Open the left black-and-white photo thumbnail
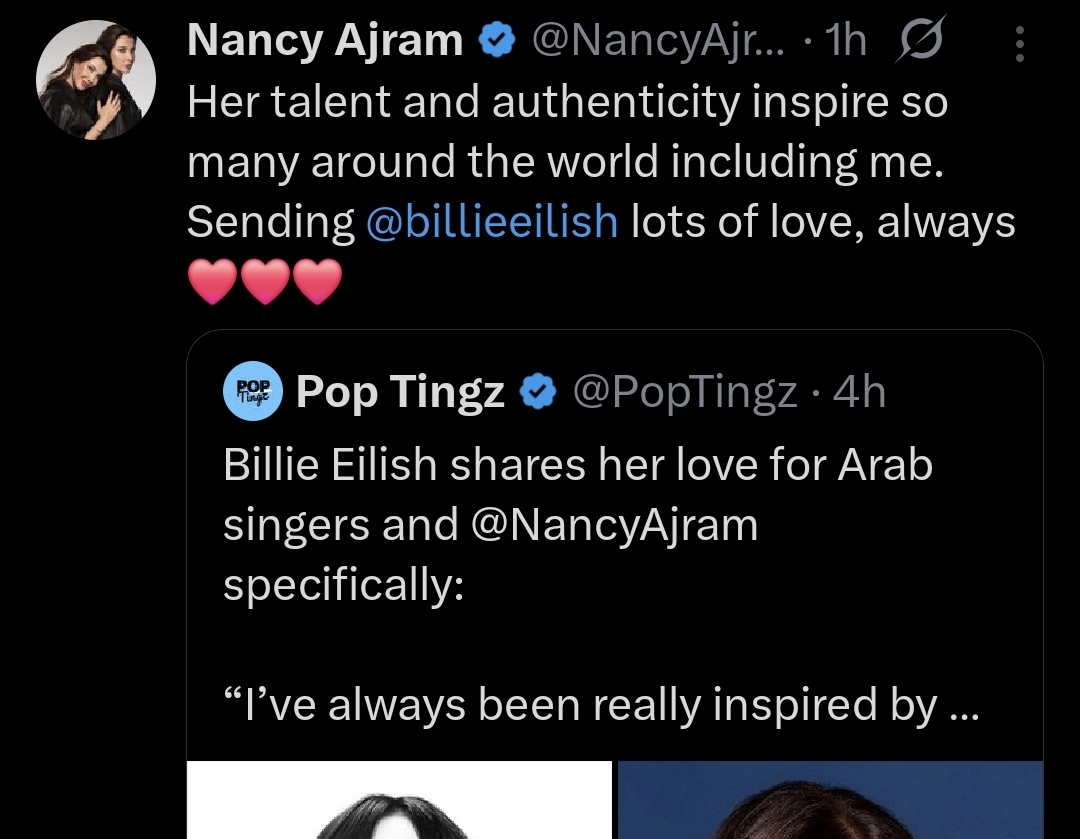 pos(400,800)
